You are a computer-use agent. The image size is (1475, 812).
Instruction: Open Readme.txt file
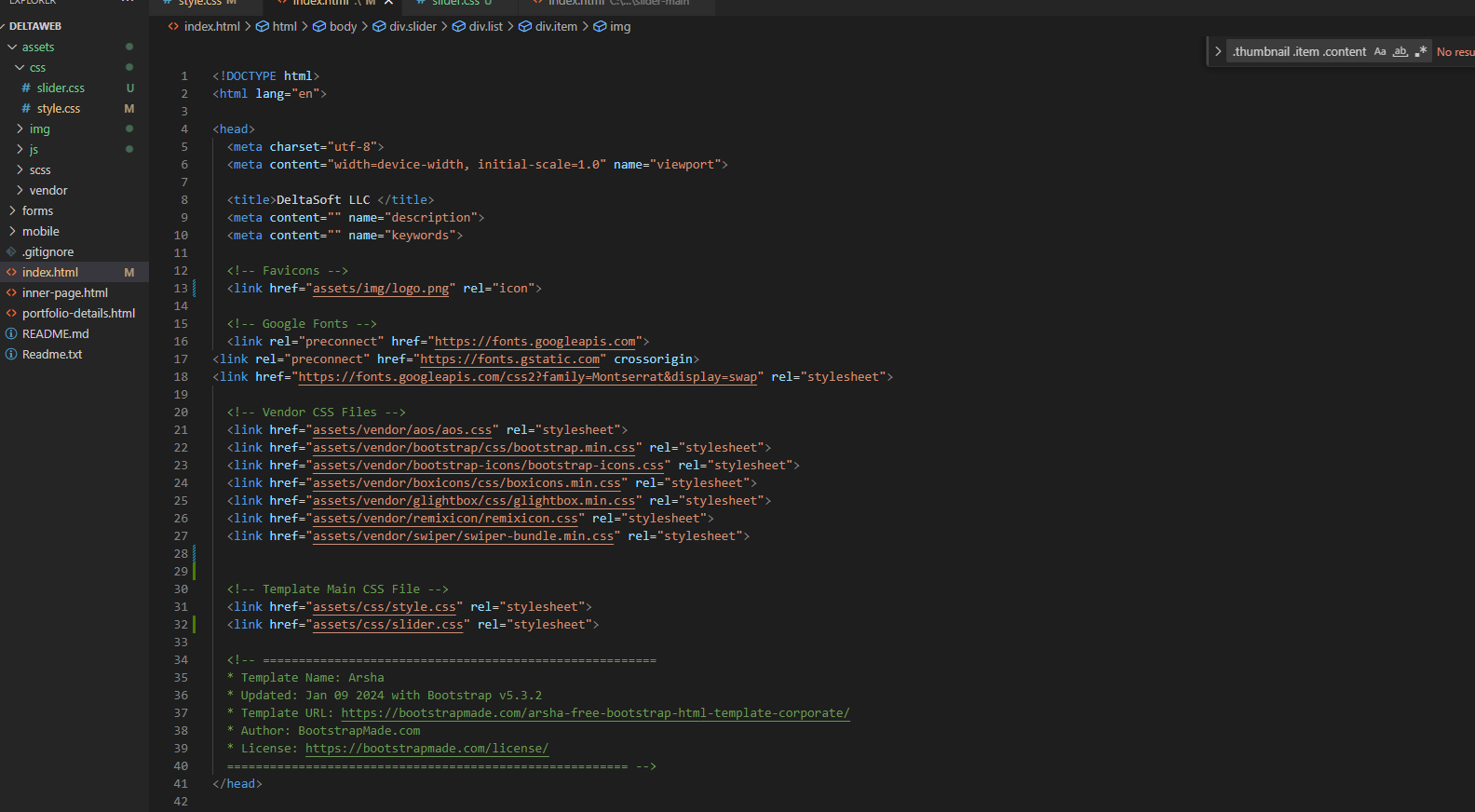point(52,354)
